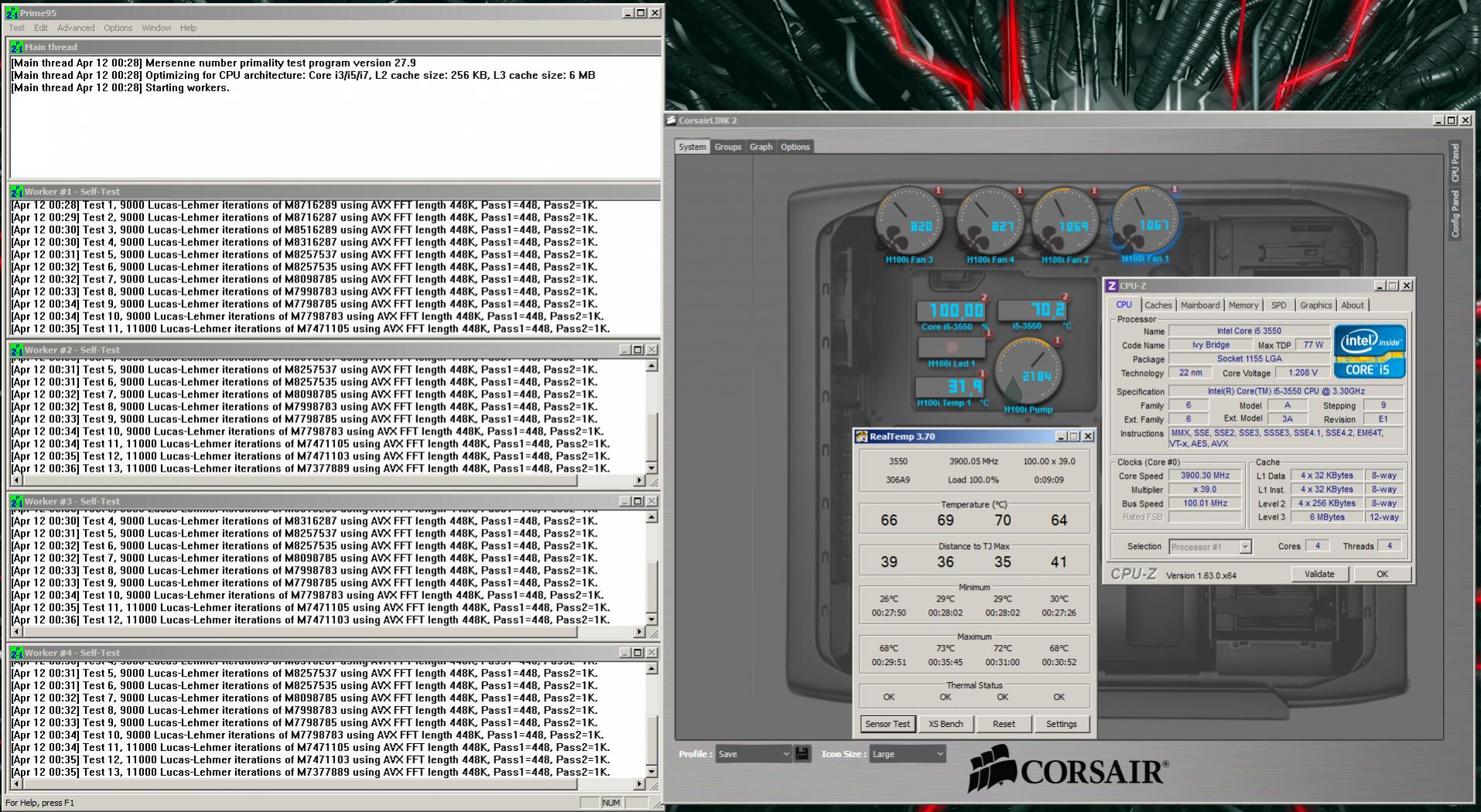Open the Icon Size dropdown showing Large

pyautogui.click(x=907, y=753)
